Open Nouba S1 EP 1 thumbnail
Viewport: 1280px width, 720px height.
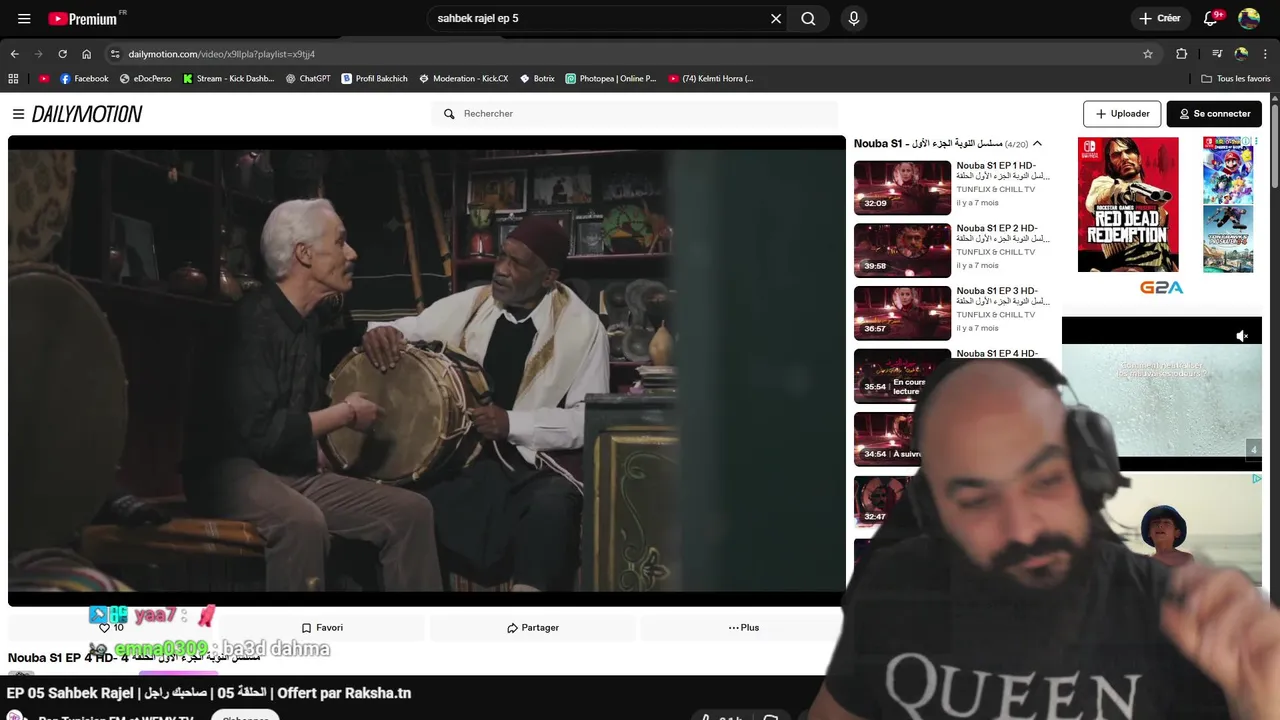[902, 187]
